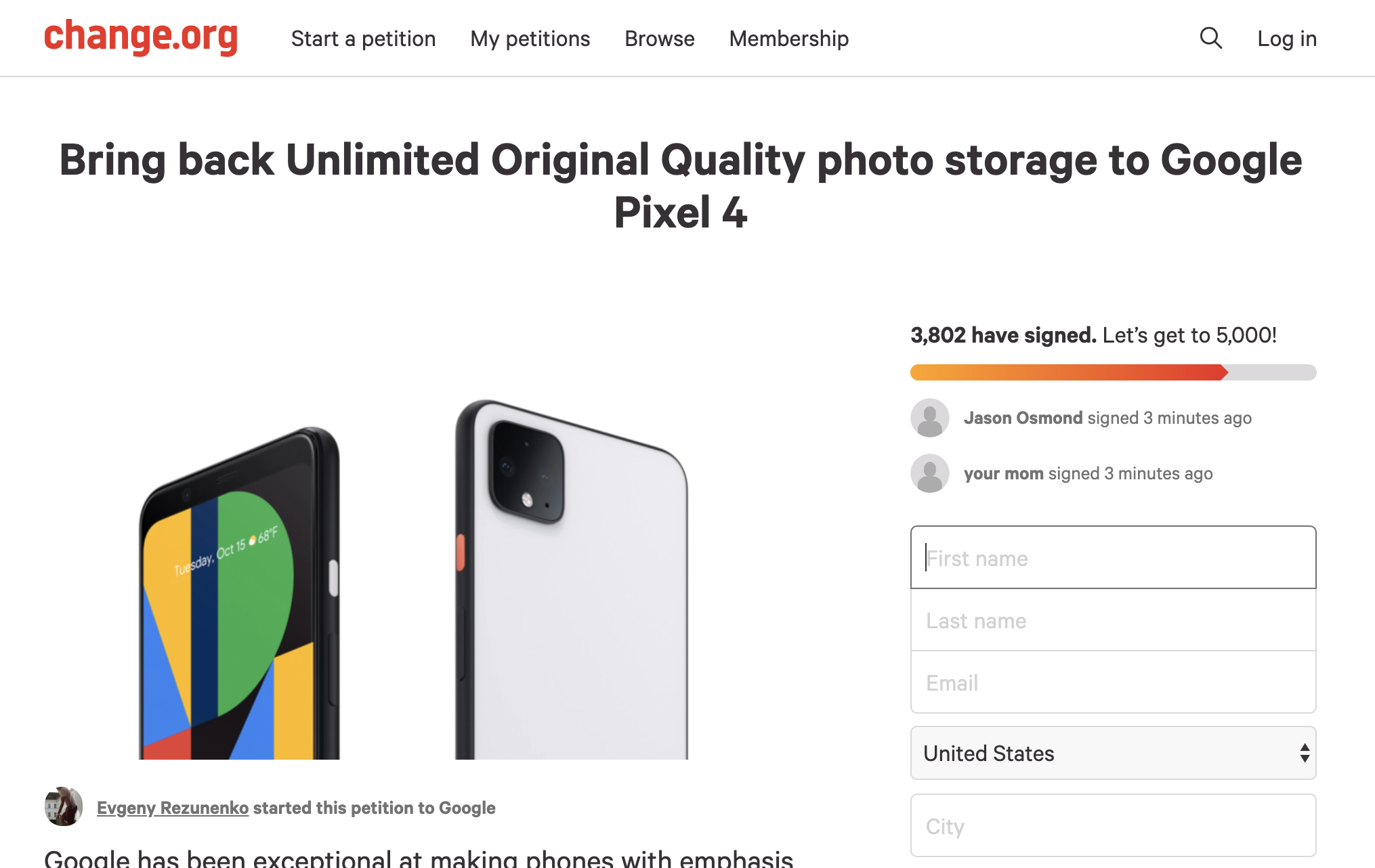
Task: Select the Email input field
Action: (x=1113, y=682)
